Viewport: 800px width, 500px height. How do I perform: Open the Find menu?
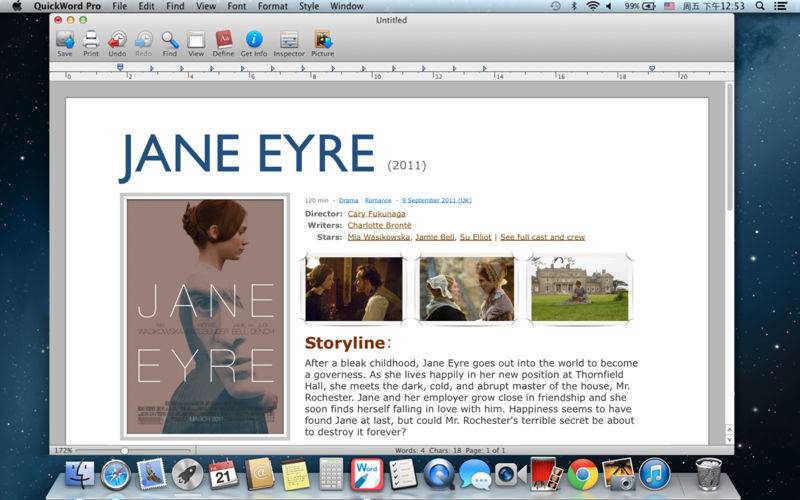click(175, 6)
